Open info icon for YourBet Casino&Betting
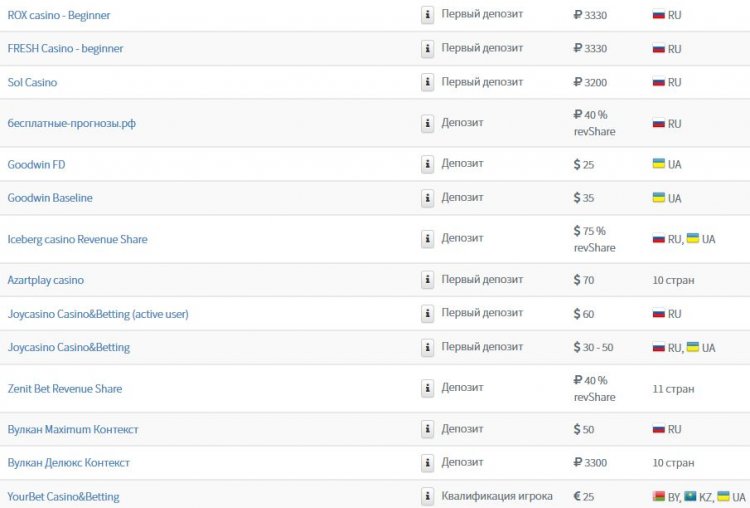Viewport: 750px width, 508px height. click(427, 497)
